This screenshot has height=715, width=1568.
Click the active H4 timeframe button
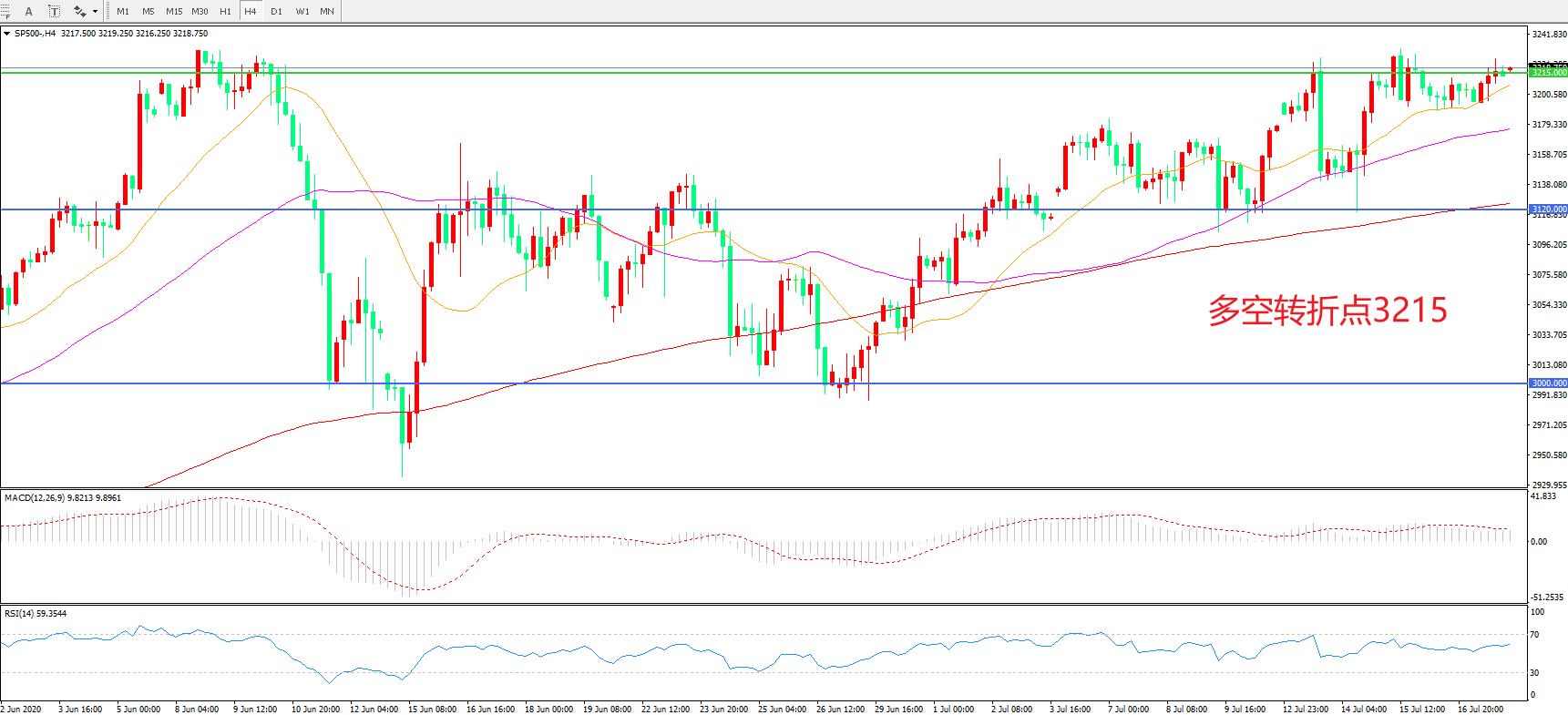(x=251, y=12)
